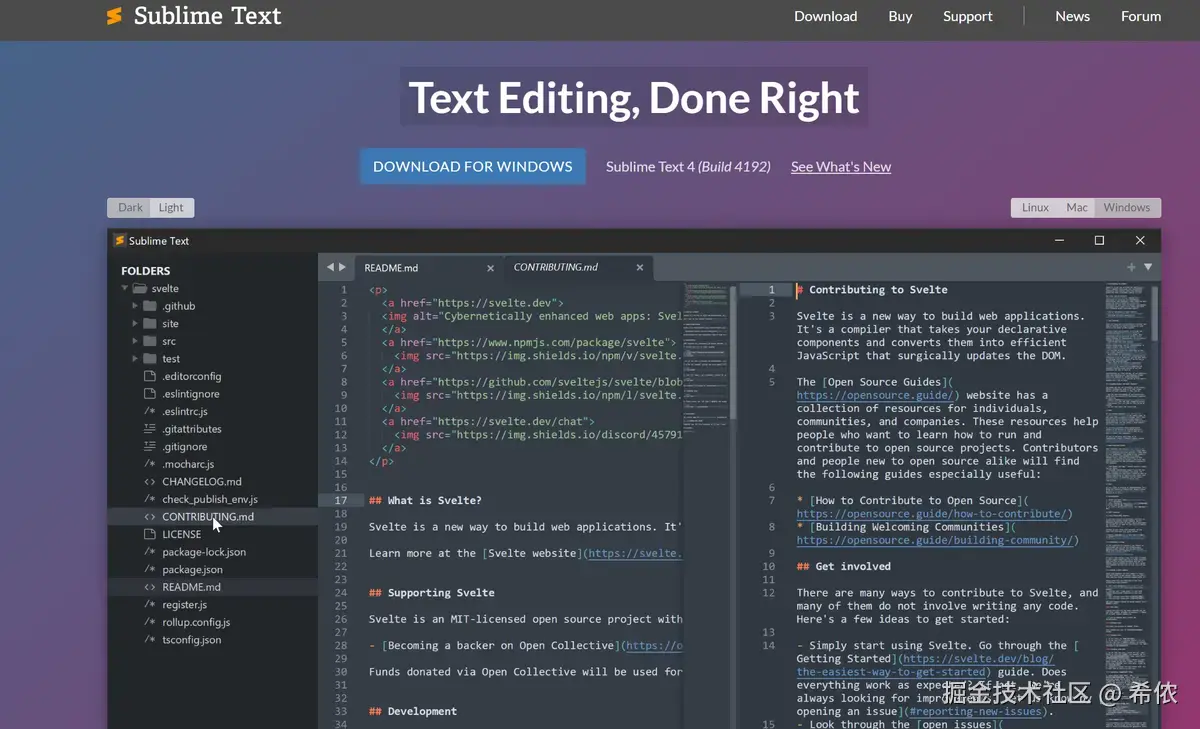The image size is (1200, 729).
Task: Click the code icon beside package.json
Action: coord(150,570)
